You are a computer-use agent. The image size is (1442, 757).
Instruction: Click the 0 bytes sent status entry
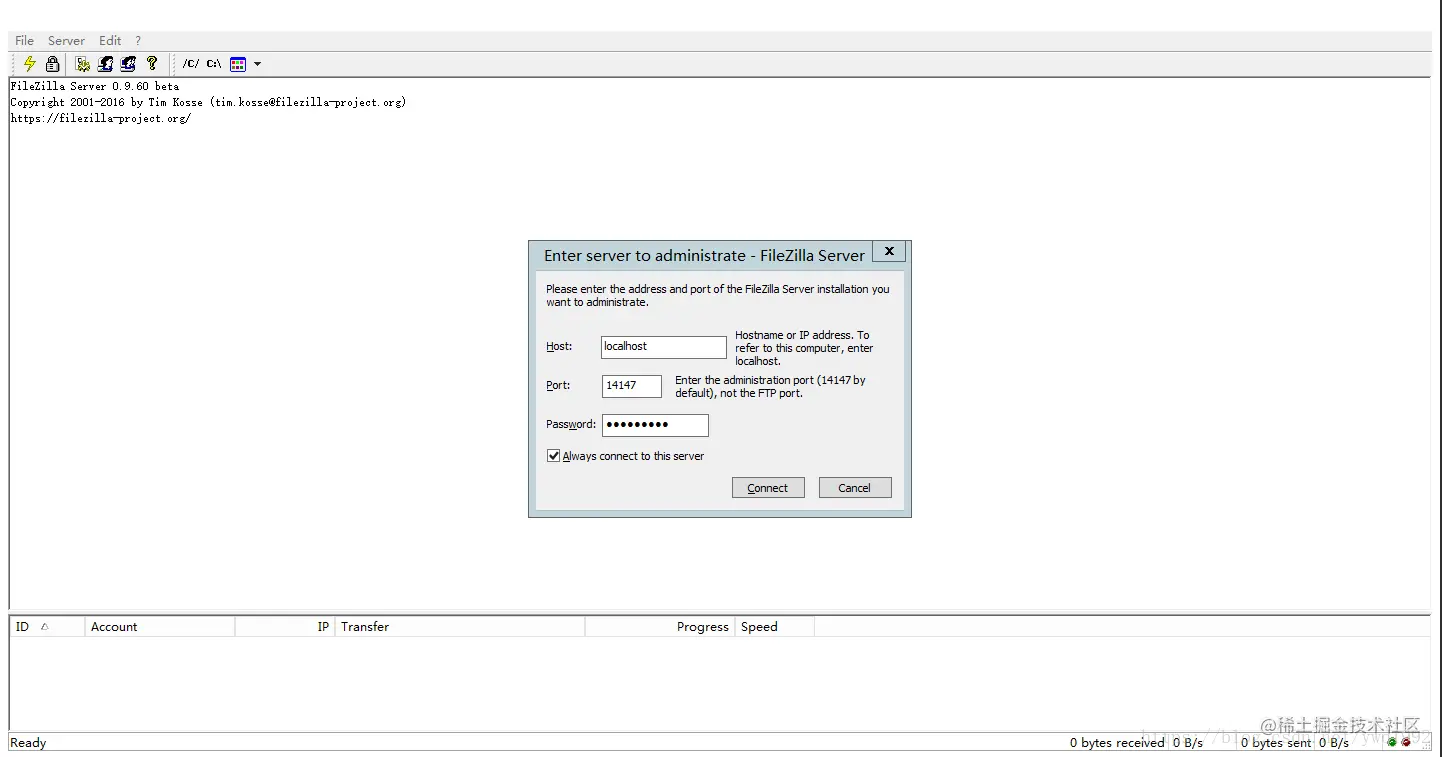tap(1276, 743)
